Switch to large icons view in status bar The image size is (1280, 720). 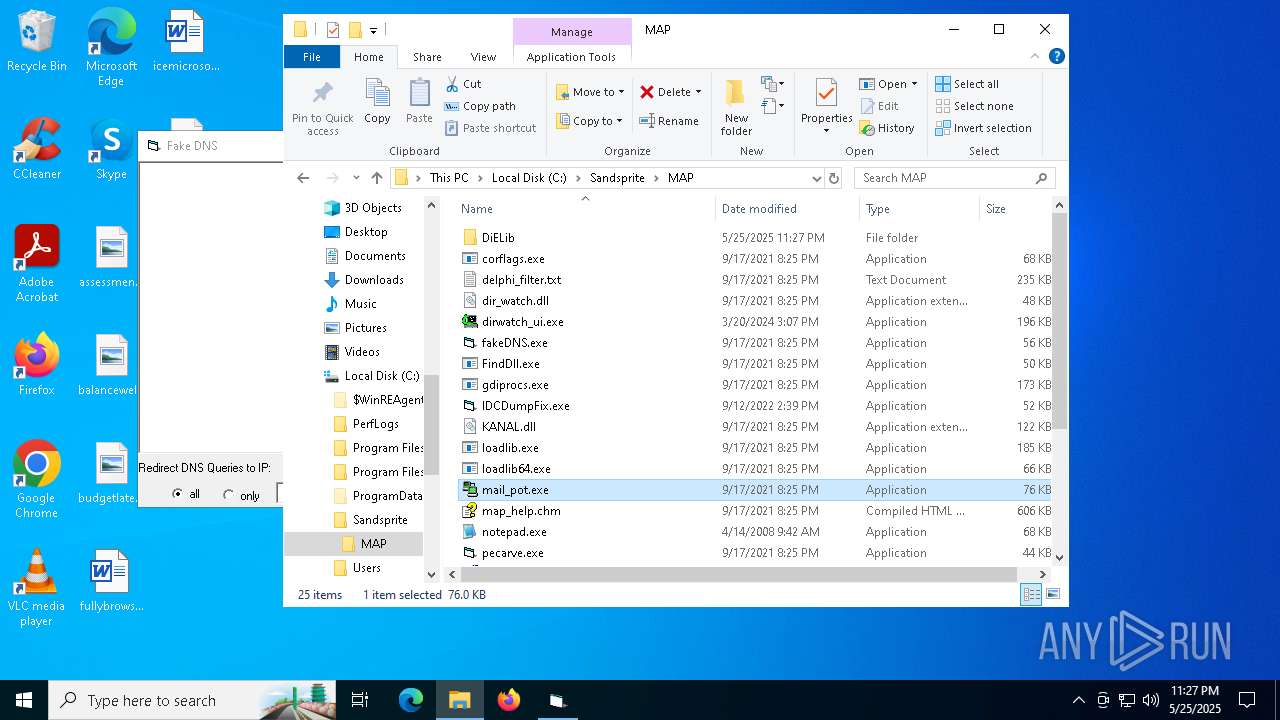pyautogui.click(x=1052, y=594)
